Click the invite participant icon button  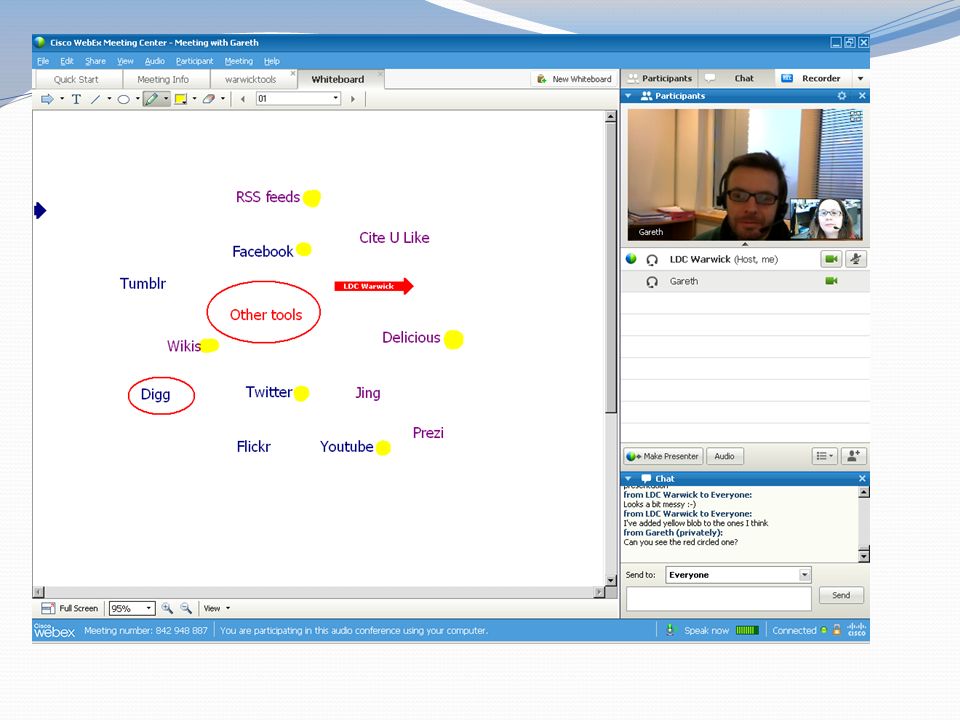click(x=853, y=456)
